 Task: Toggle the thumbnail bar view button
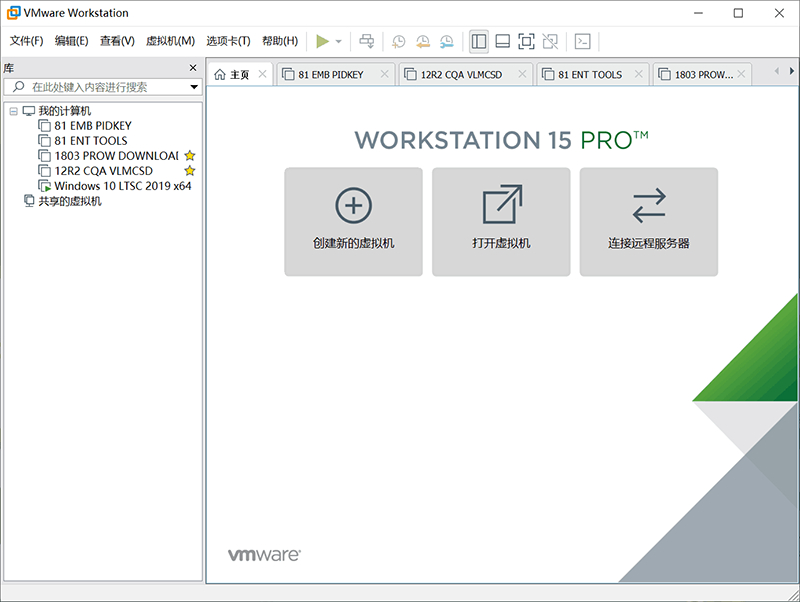click(x=502, y=41)
